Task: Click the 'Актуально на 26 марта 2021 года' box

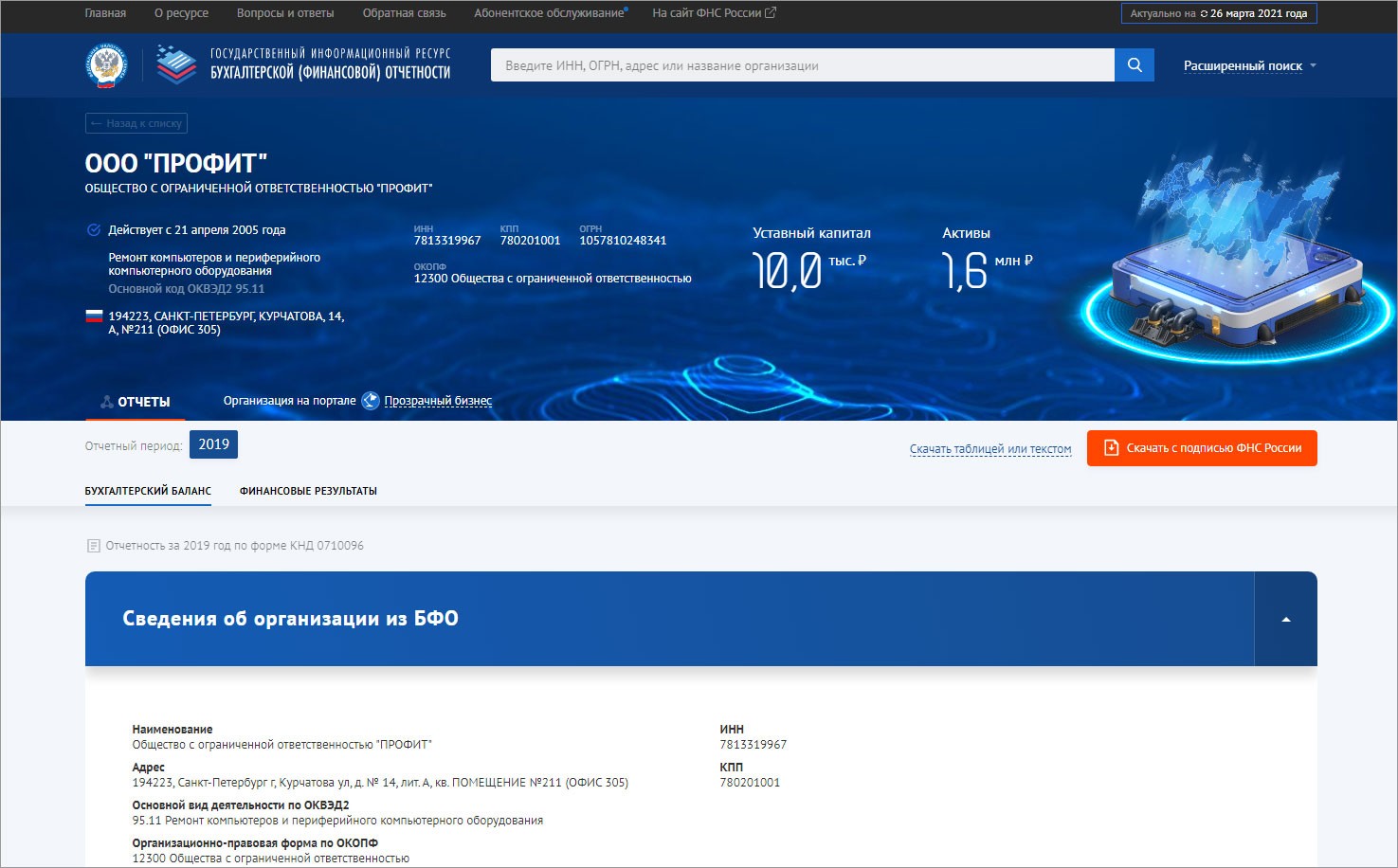Action: (x=1219, y=13)
